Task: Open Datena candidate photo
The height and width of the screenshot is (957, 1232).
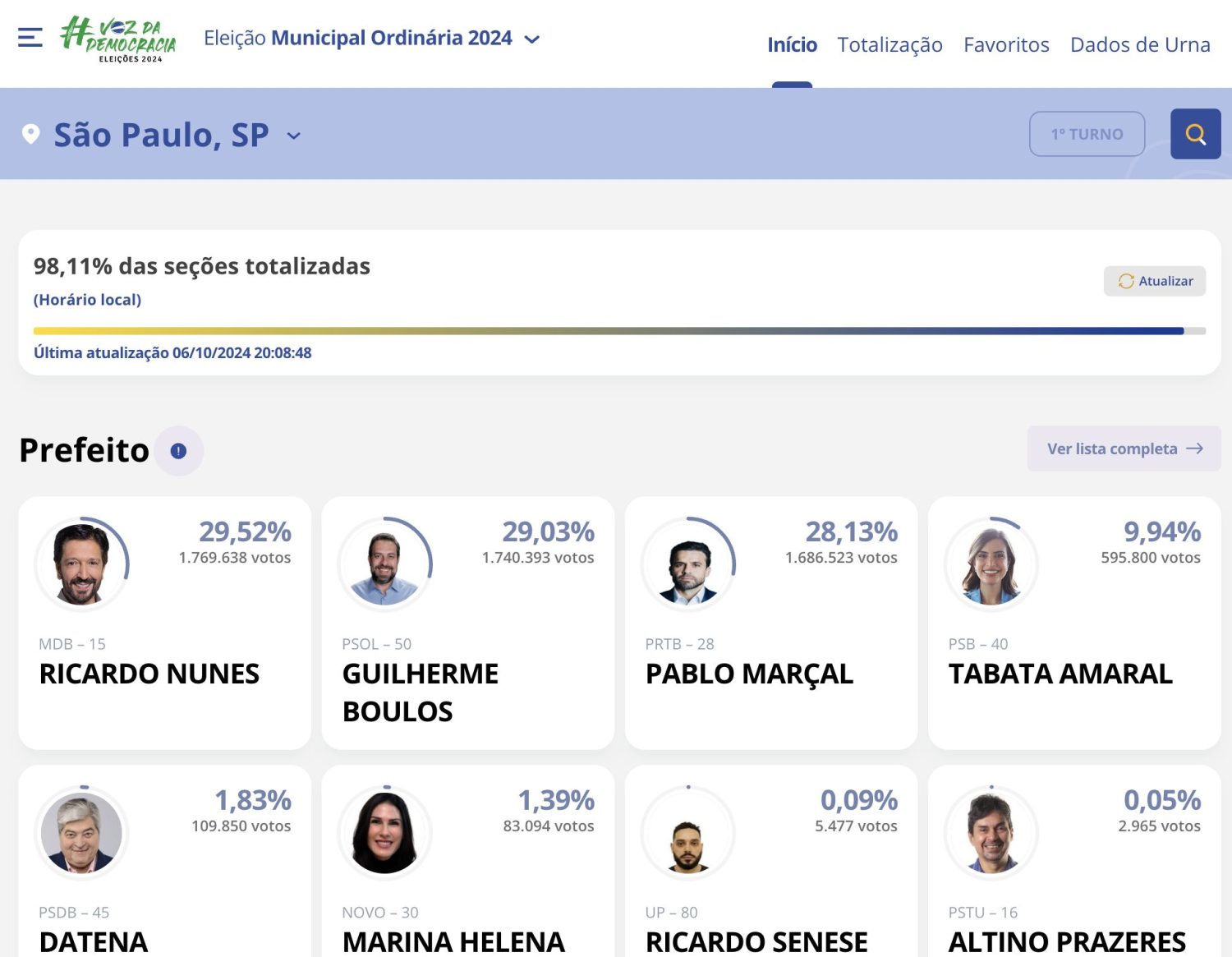Action: 81,833
